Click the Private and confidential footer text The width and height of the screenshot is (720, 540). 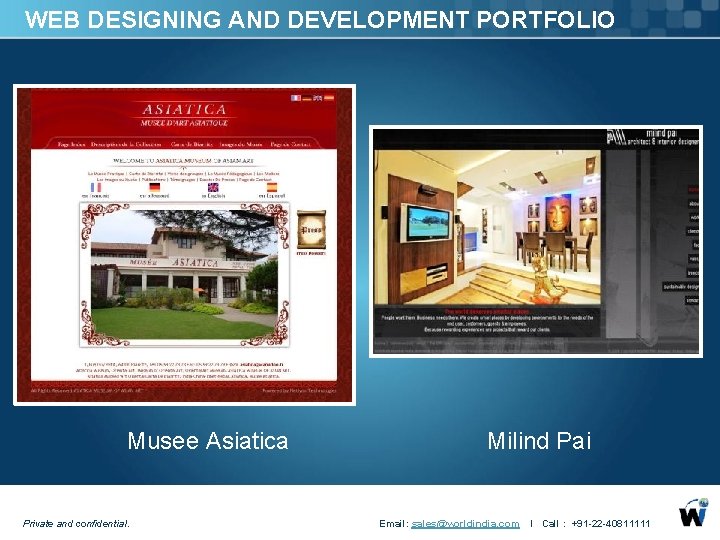pos(76,523)
